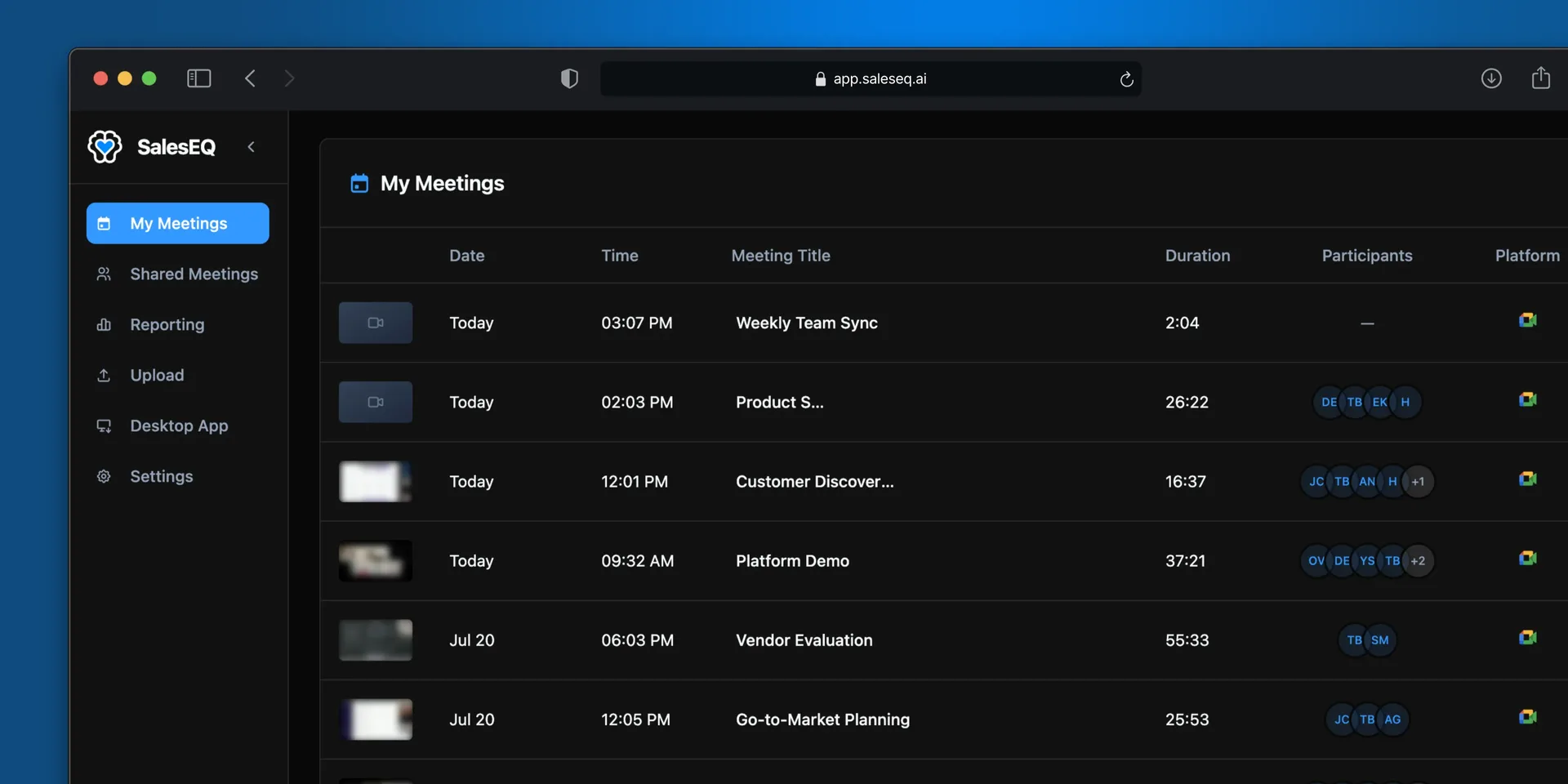Show browser downloads icon
The image size is (1568, 784).
tap(1491, 78)
